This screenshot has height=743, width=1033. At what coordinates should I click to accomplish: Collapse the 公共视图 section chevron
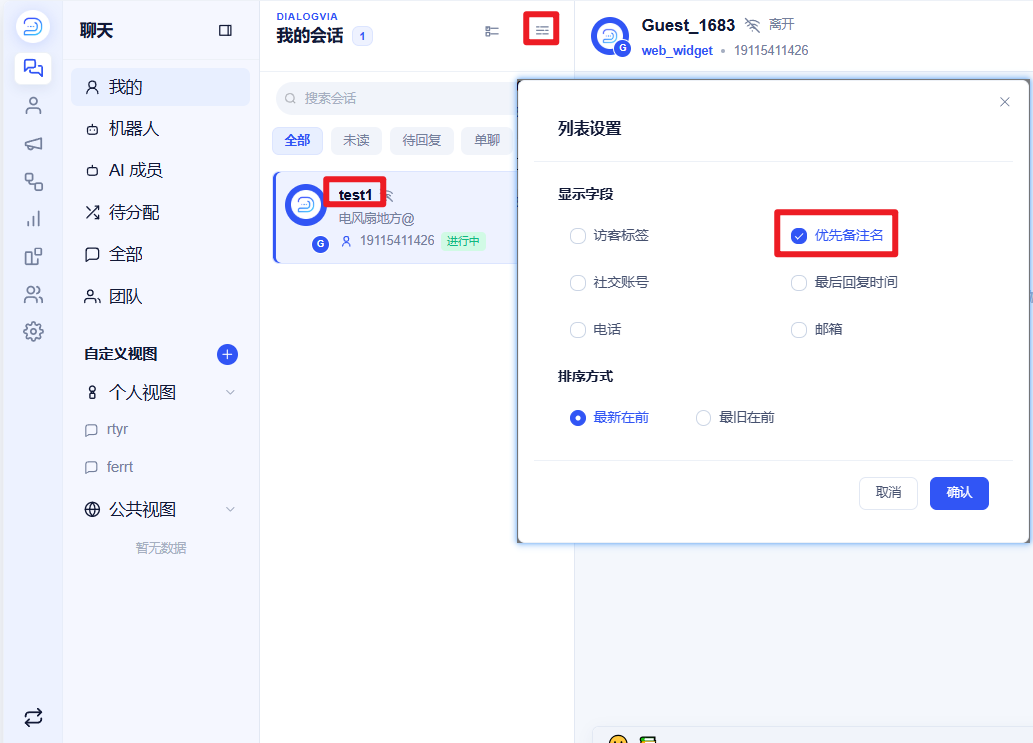point(230,509)
